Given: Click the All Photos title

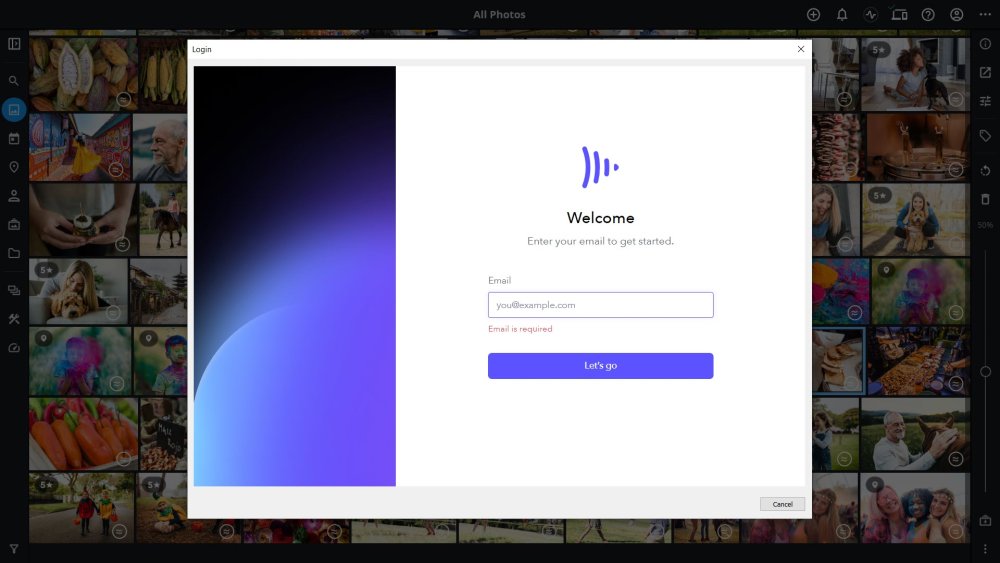Looking at the screenshot, I should [499, 15].
